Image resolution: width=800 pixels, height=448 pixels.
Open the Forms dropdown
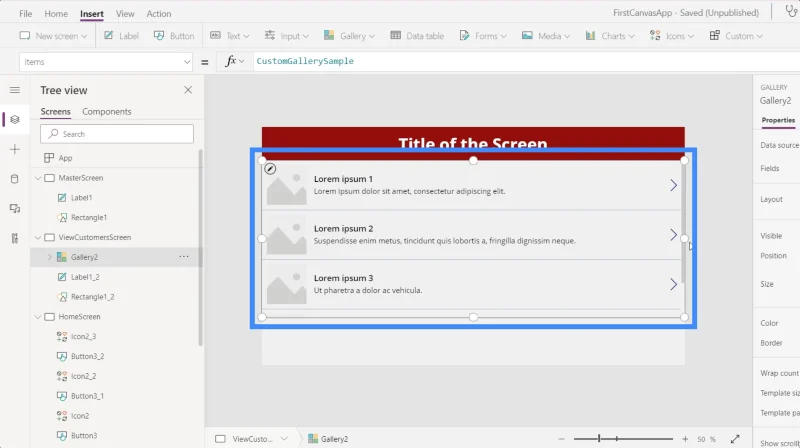click(483, 36)
